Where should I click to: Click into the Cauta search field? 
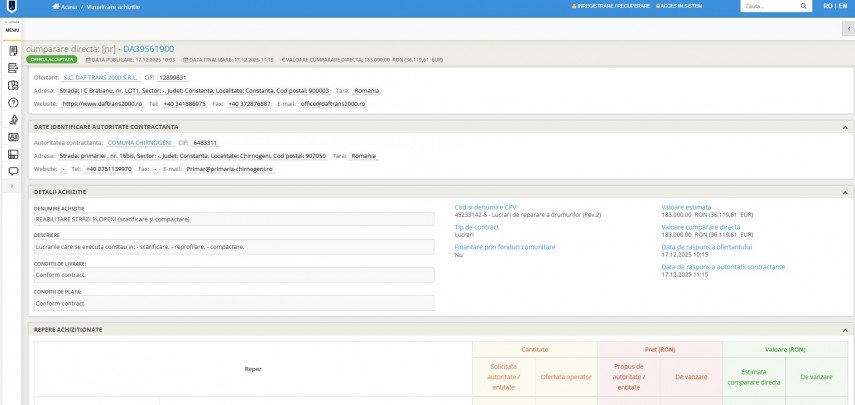point(765,6)
